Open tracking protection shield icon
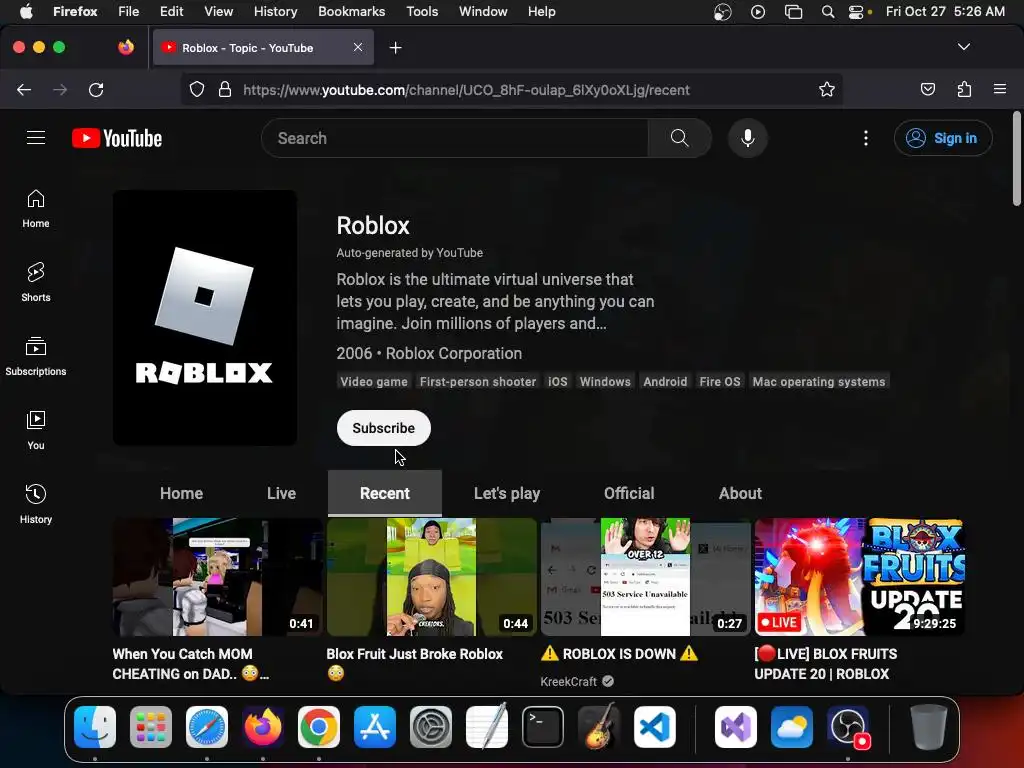1024x768 pixels. tap(197, 89)
